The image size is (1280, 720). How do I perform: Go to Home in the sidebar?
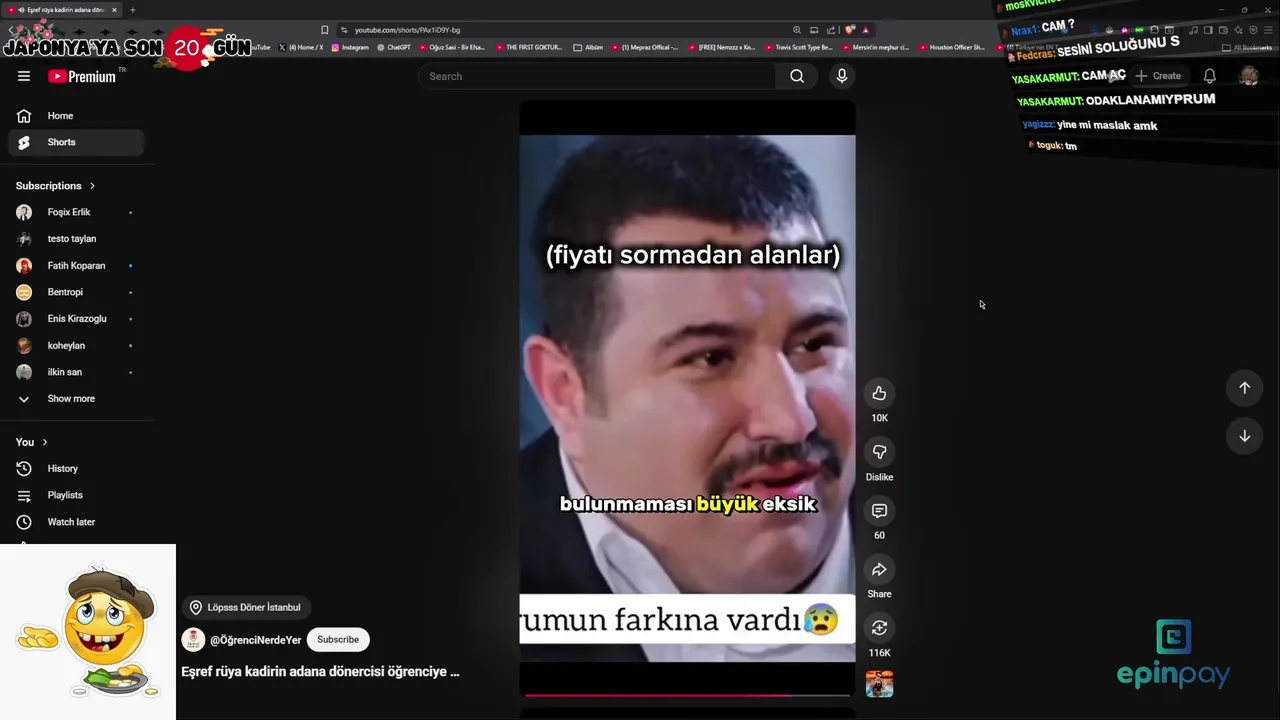[76, 116]
